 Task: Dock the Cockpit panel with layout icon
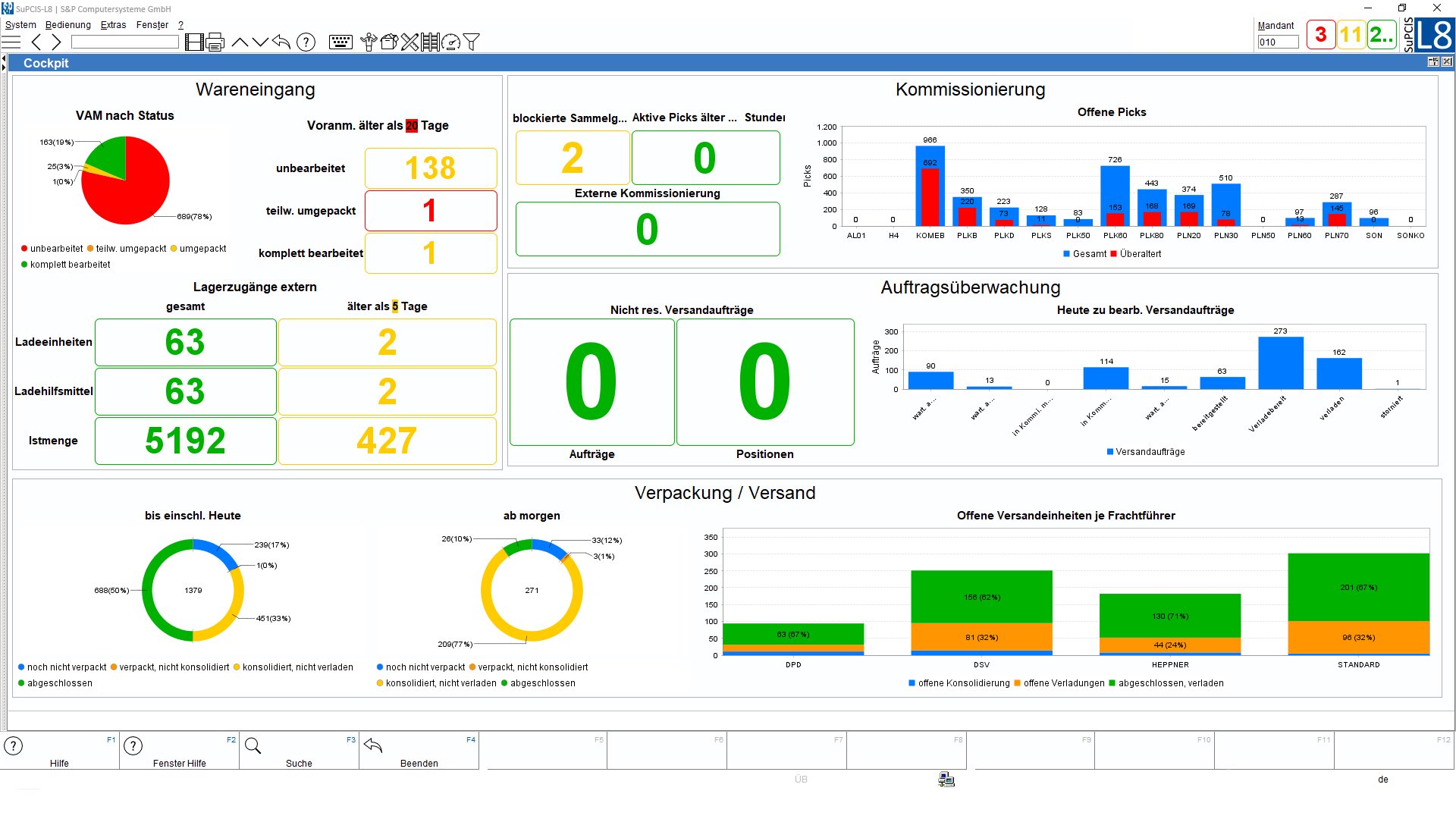[x=1432, y=62]
